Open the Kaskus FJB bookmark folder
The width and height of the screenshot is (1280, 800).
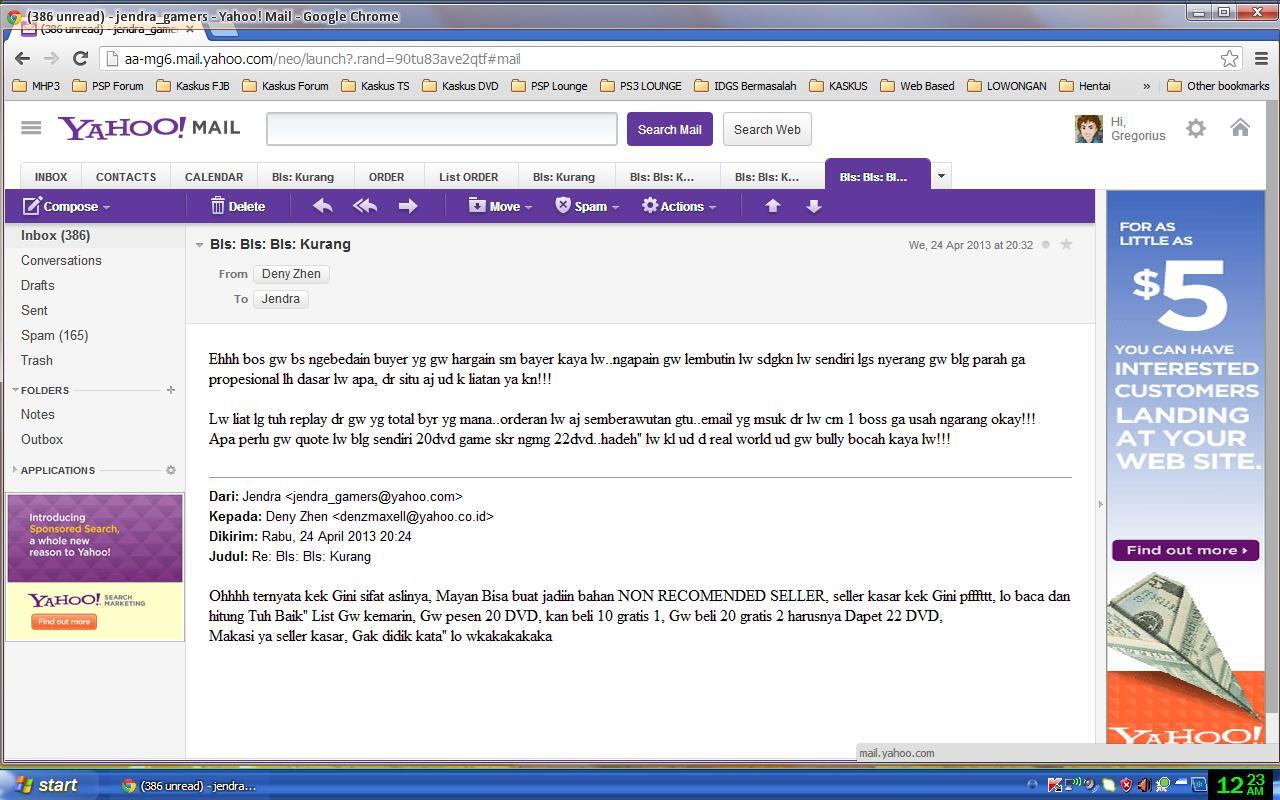point(193,86)
